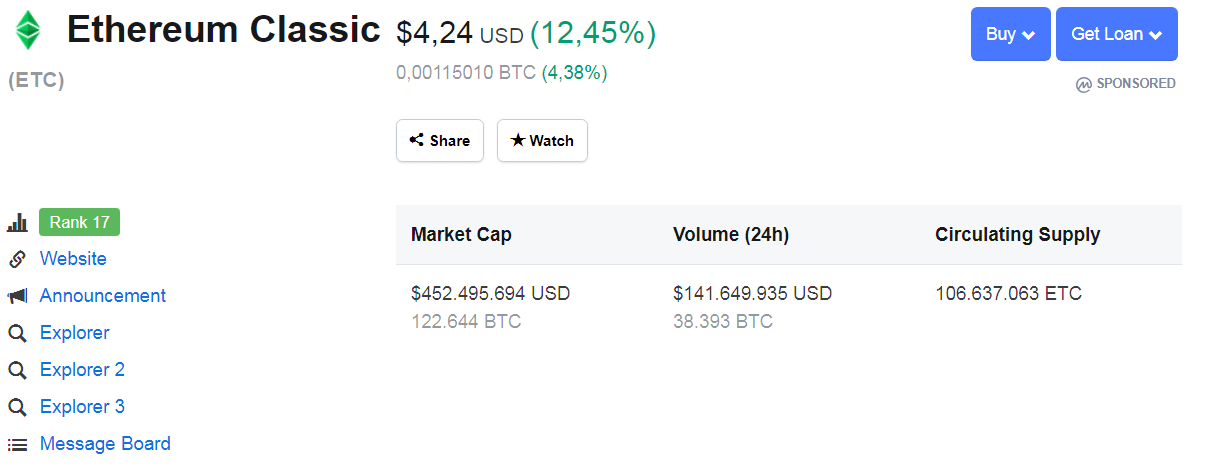Click the magnifier icon beside Explorer 3
Viewport: 1207px width, 469px height.
coord(17,407)
